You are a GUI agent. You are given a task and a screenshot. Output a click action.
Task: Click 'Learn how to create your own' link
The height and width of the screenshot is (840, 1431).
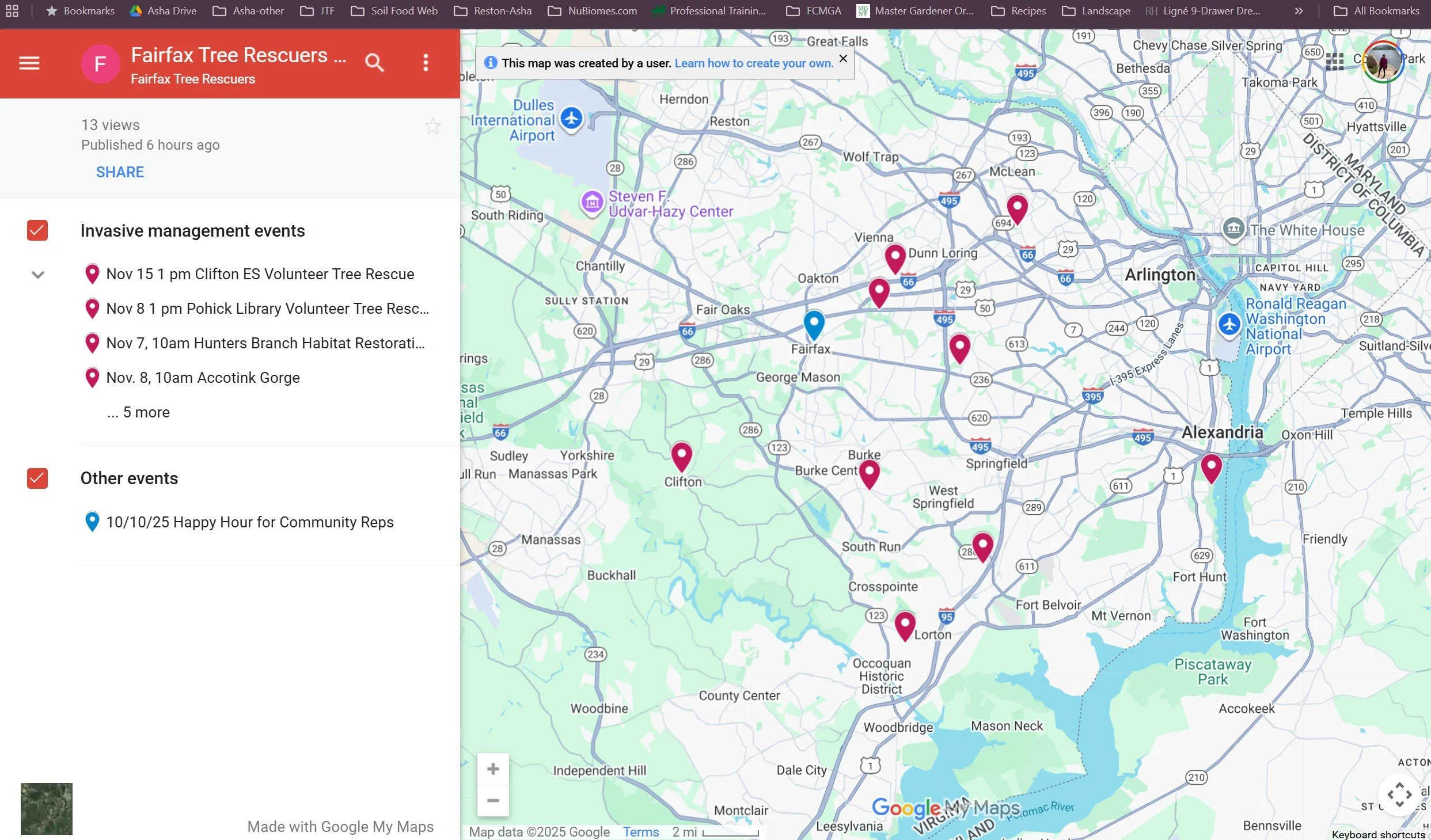point(754,63)
